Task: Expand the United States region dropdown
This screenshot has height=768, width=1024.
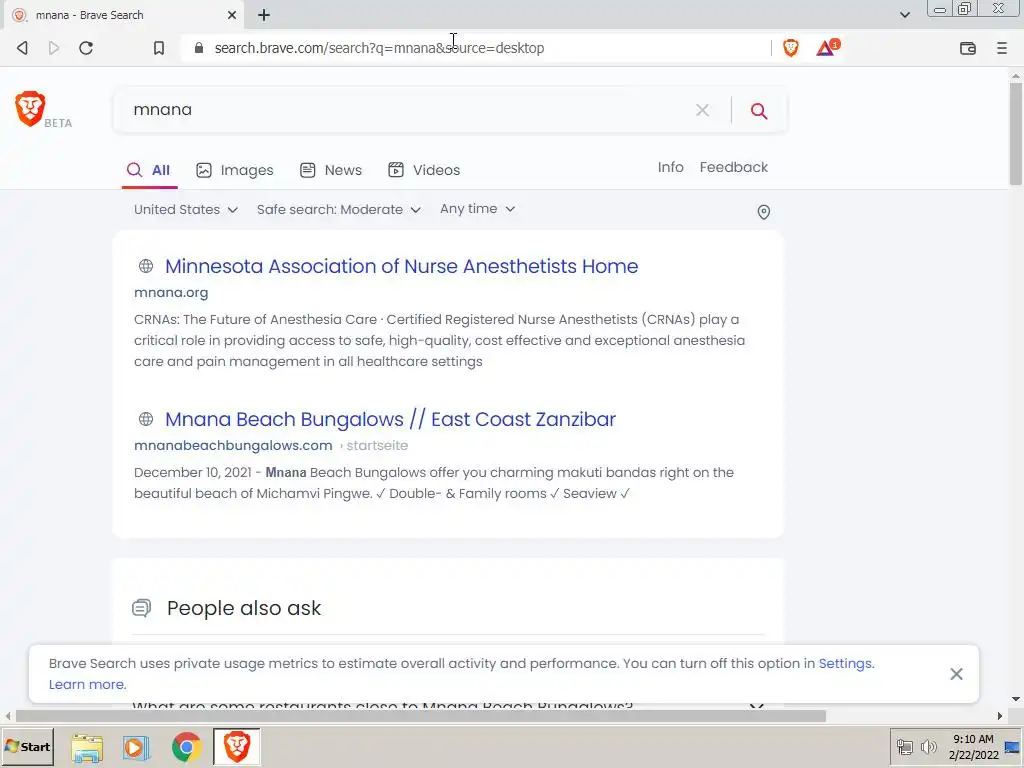Action: click(x=185, y=210)
